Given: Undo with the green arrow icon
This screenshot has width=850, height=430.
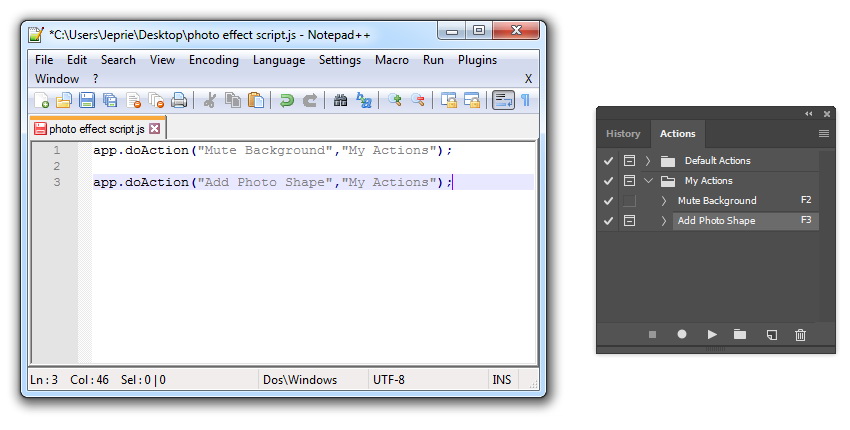Looking at the screenshot, I should [286, 100].
